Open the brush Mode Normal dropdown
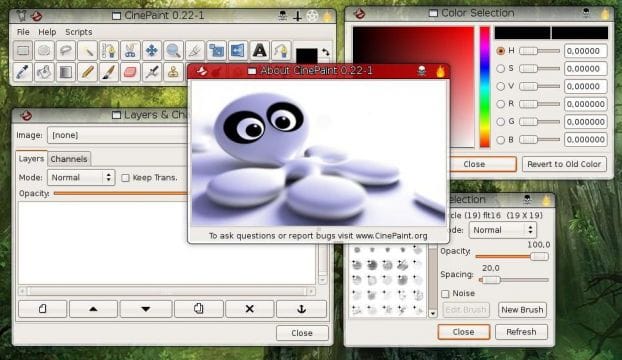 [502, 230]
